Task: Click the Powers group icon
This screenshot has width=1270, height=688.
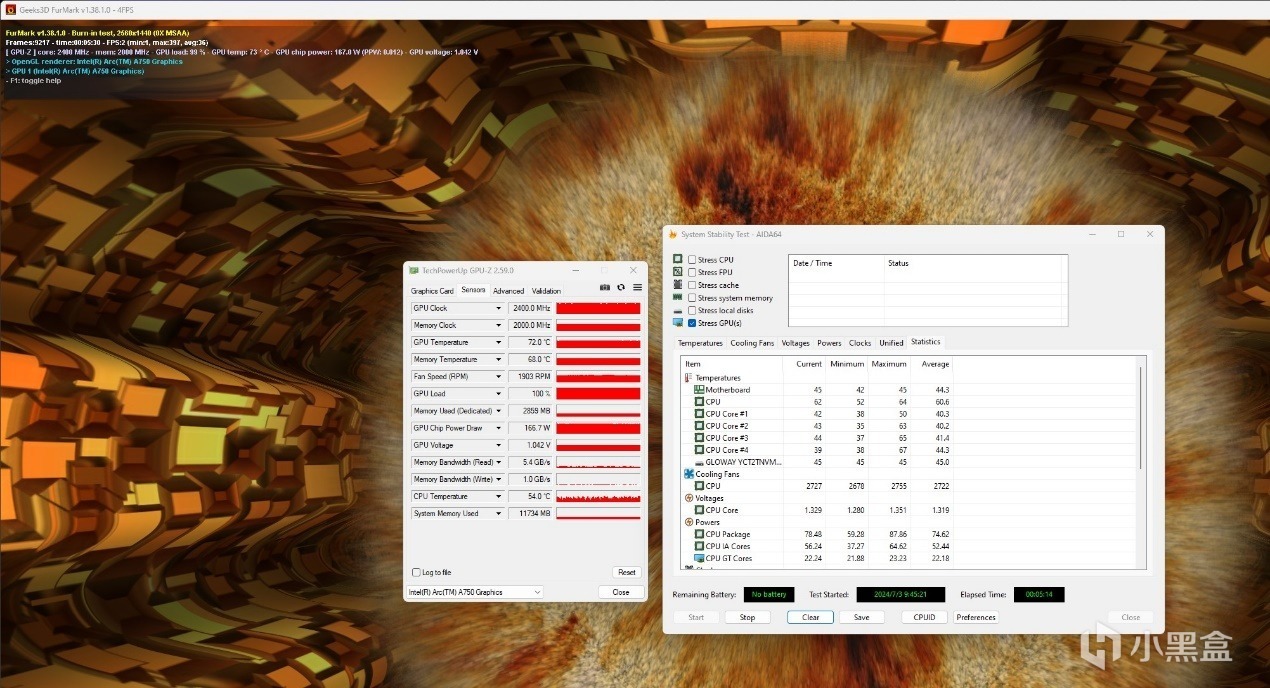Action: click(689, 522)
